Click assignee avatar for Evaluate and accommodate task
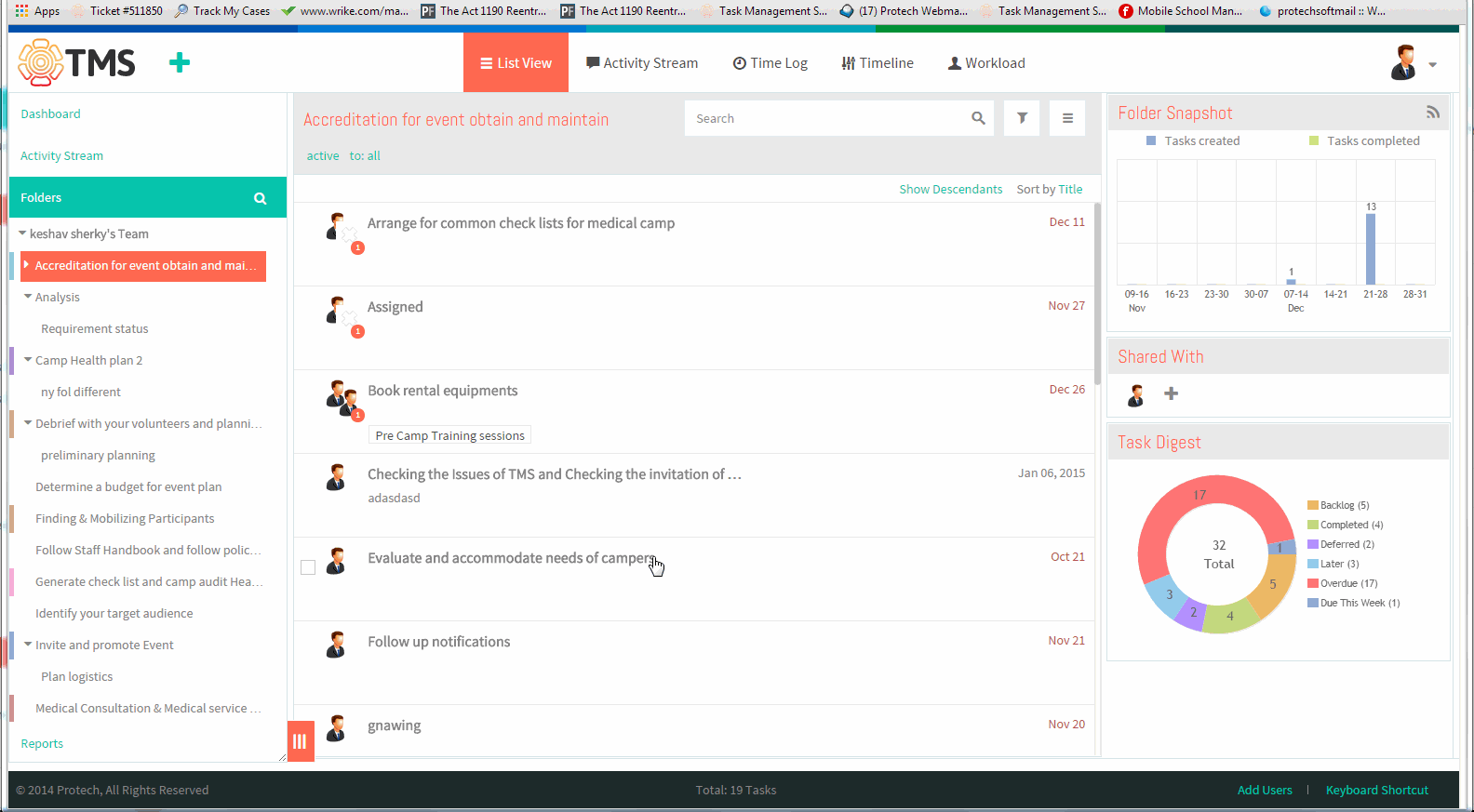This screenshot has height=812, width=1474. click(x=336, y=561)
